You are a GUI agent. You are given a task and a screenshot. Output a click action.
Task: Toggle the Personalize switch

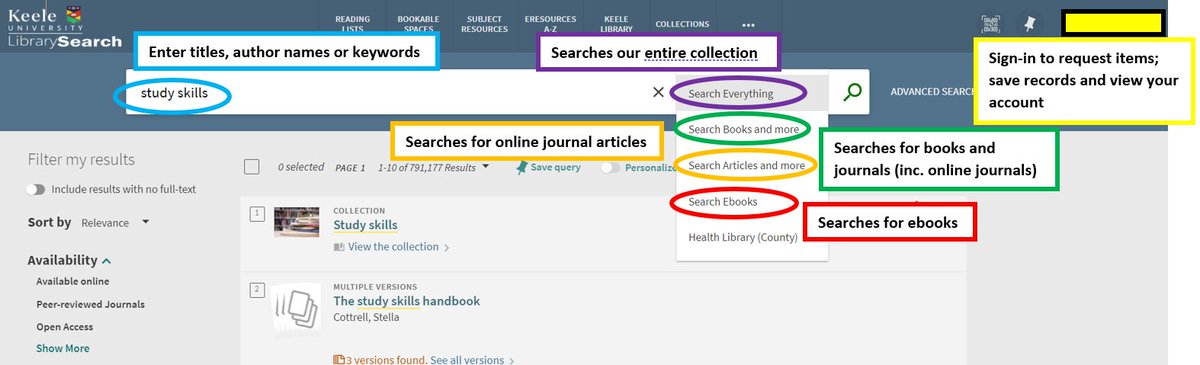pyautogui.click(x=610, y=168)
